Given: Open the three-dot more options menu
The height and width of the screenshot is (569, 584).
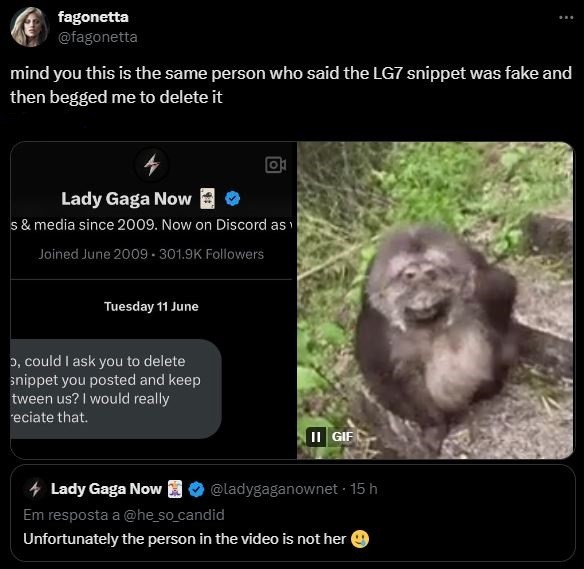Looking at the screenshot, I should pyautogui.click(x=566, y=17).
